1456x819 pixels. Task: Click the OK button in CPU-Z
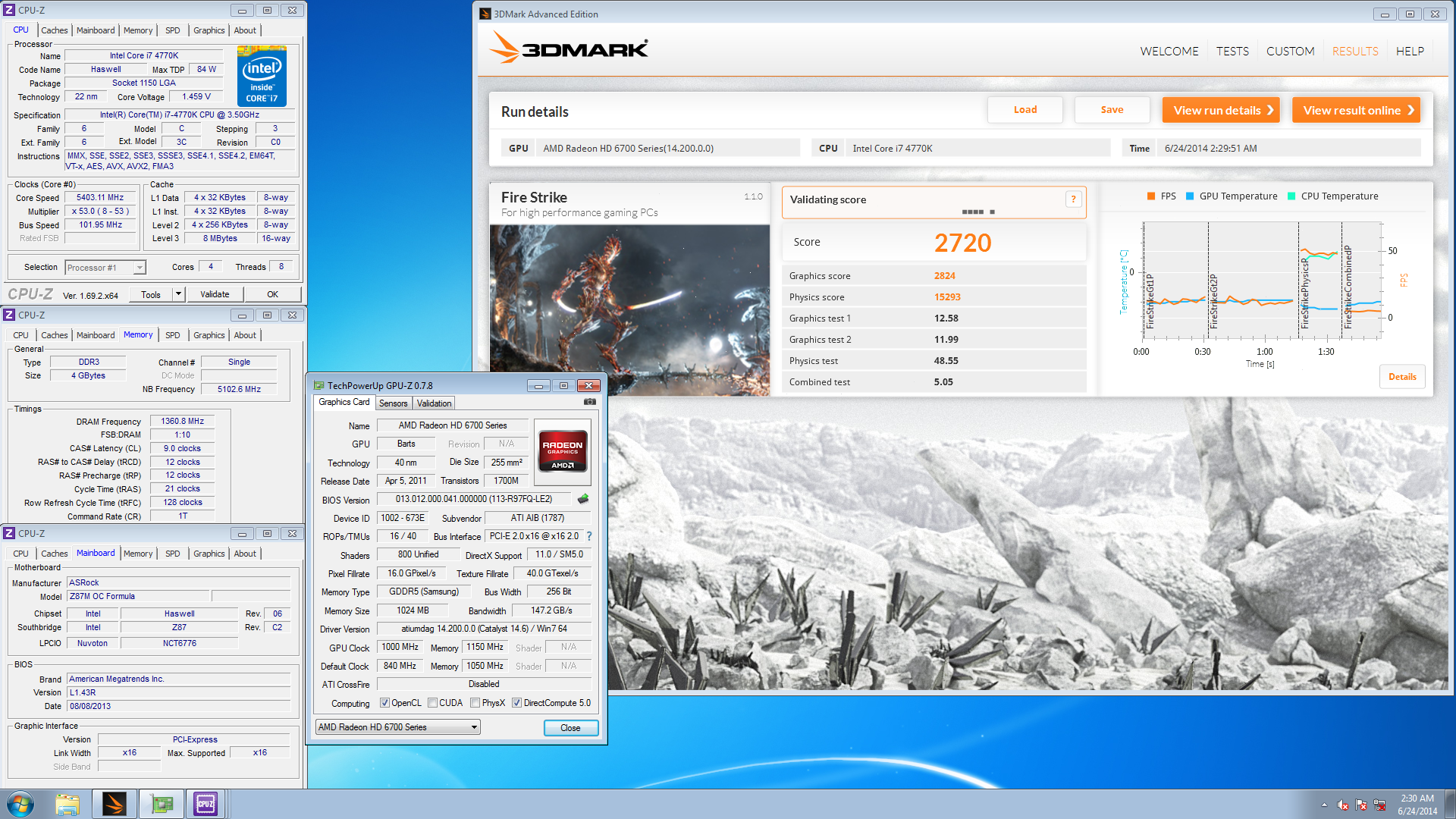click(272, 294)
